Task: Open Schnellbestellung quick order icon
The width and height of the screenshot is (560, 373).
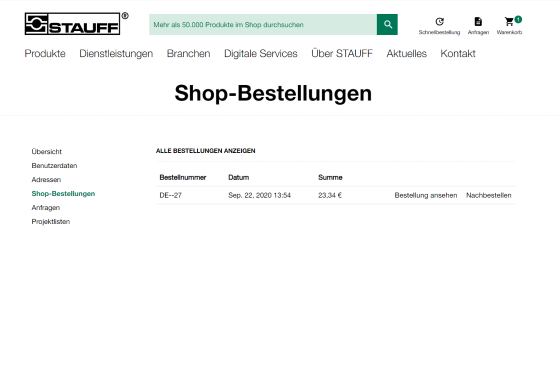Action: click(439, 22)
